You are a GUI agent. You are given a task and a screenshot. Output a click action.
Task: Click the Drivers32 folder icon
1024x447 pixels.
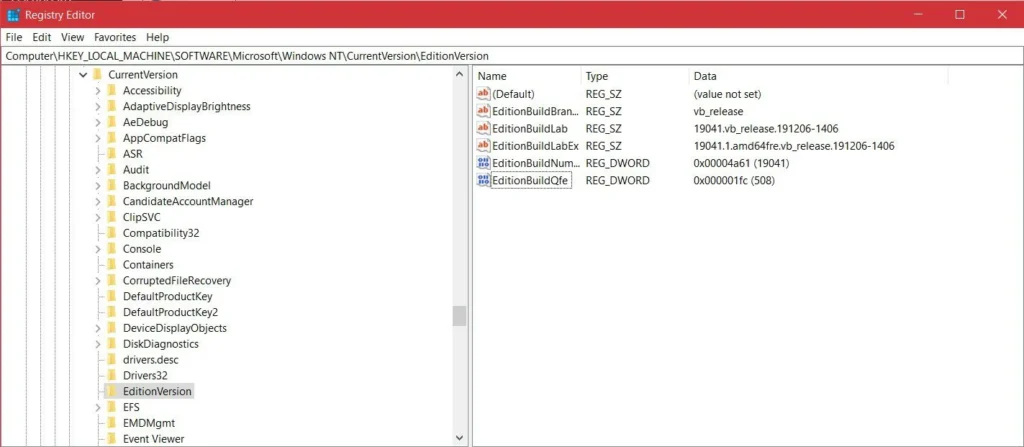[x=112, y=375]
